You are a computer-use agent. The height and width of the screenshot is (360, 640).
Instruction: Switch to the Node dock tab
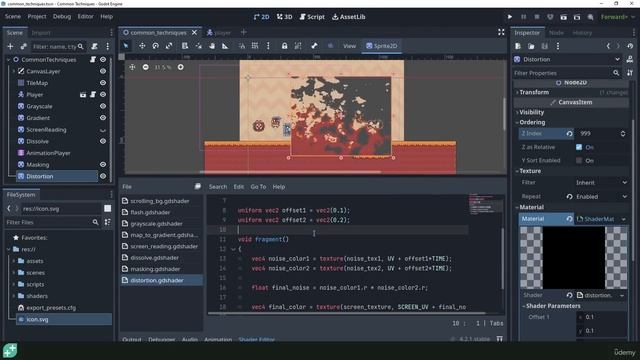click(x=556, y=33)
